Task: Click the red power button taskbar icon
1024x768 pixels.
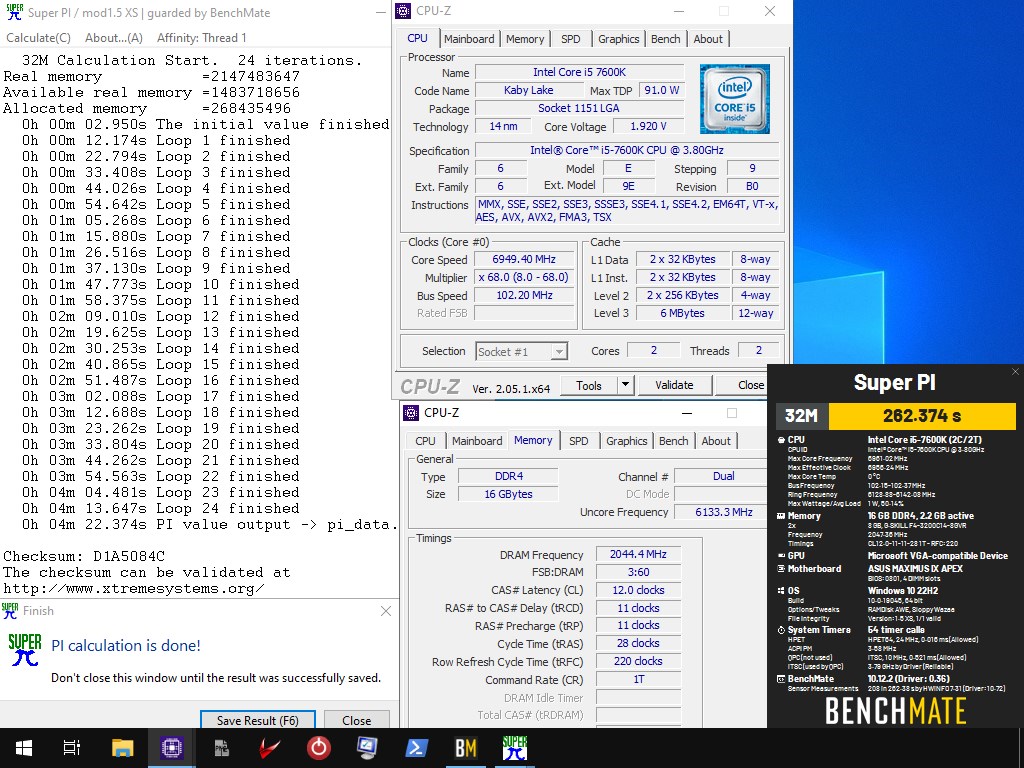Action: (x=319, y=748)
